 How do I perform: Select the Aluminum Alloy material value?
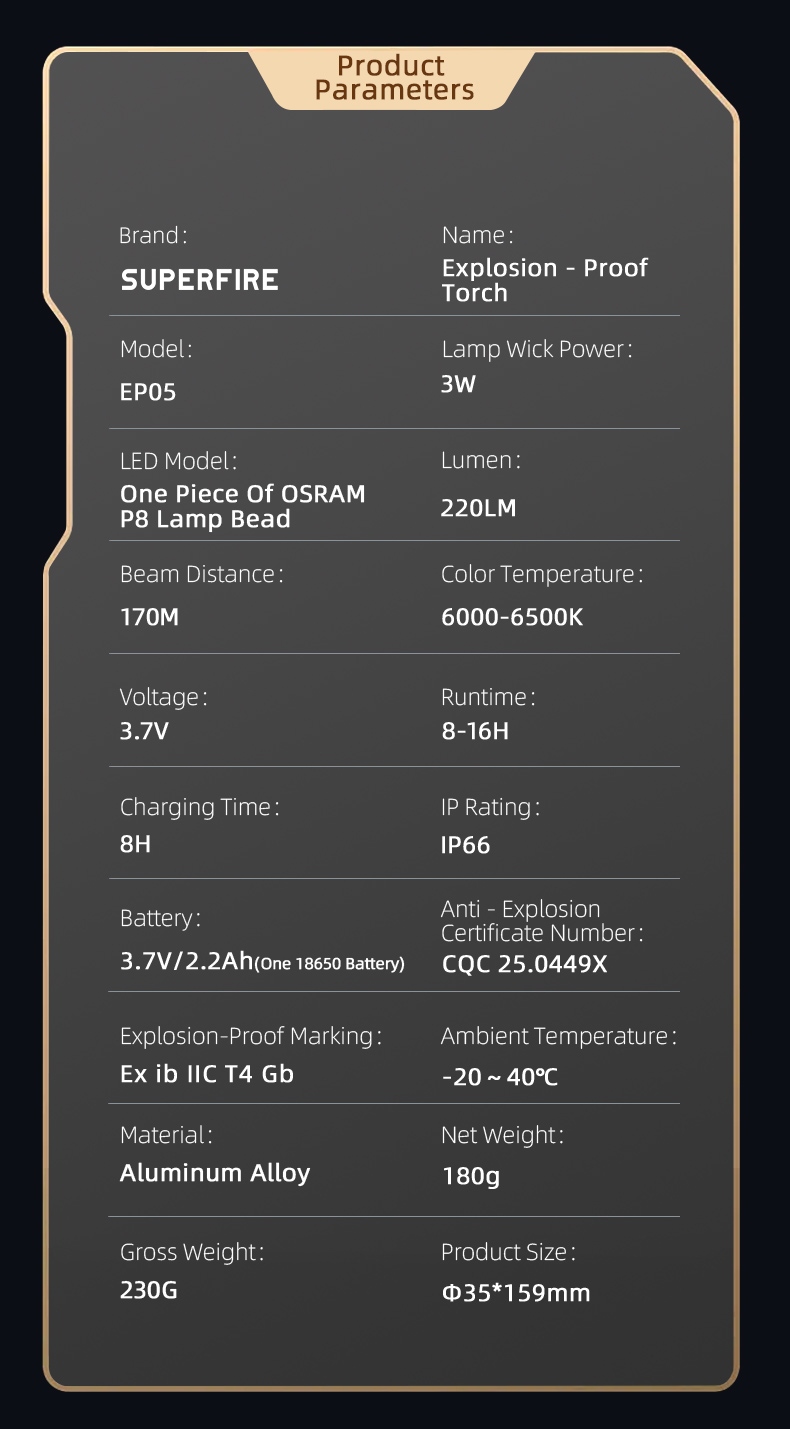tap(215, 1173)
